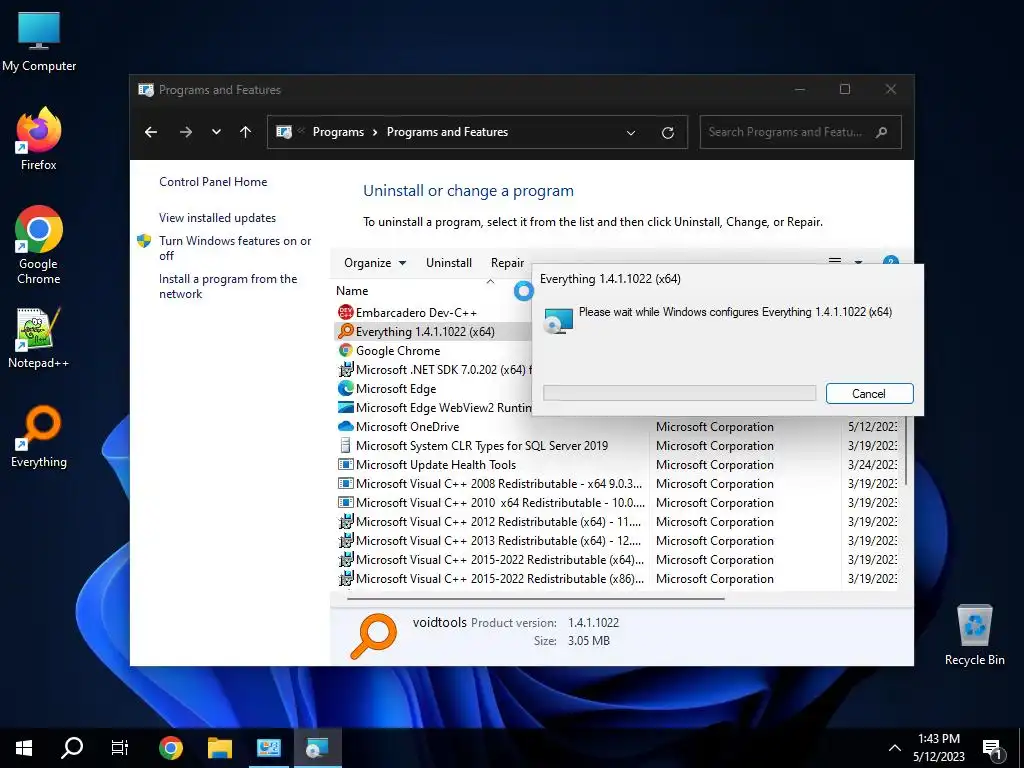
Task: Click the Uninstall toolbar button
Action: coord(449,263)
